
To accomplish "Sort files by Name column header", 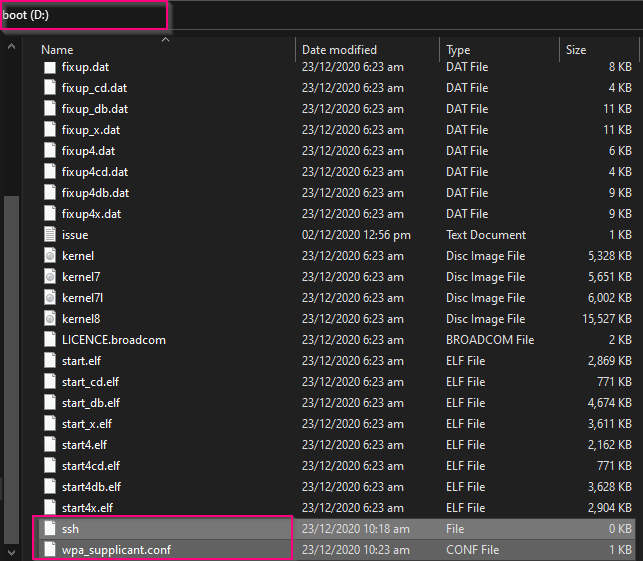I will (x=58, y=49).
